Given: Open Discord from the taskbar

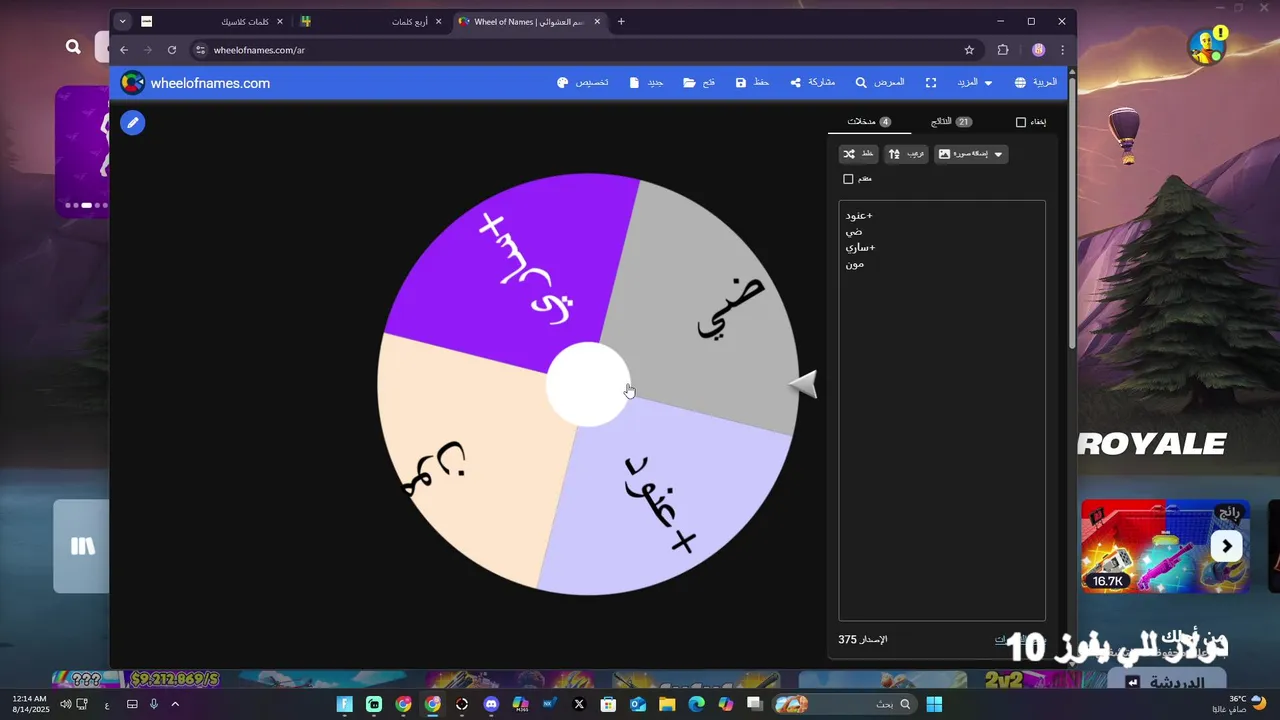Looking at the screenshot, I should (x=491, y=704).
